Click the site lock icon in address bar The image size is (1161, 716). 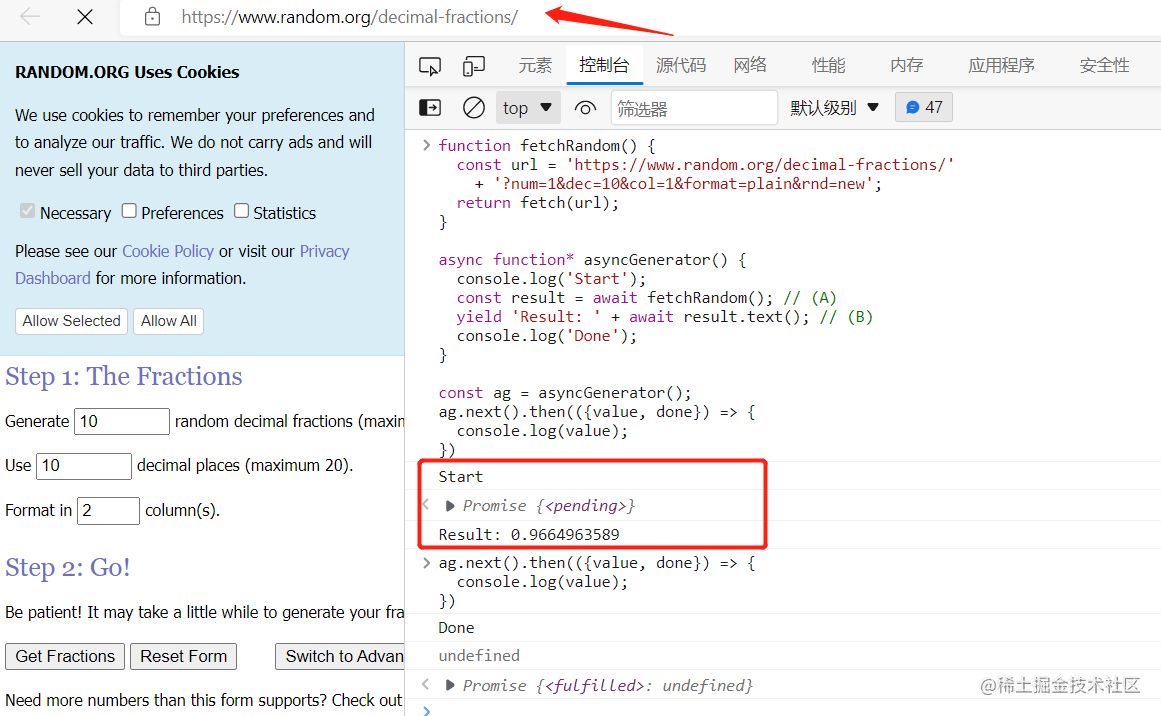click(x=152, y=16)
